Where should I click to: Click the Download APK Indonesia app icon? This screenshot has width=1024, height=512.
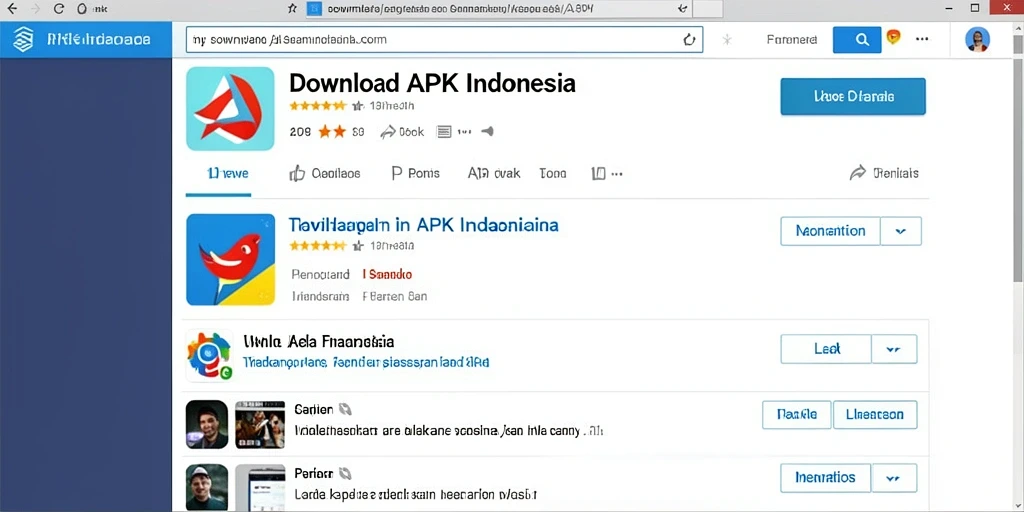tap(230, 108)
